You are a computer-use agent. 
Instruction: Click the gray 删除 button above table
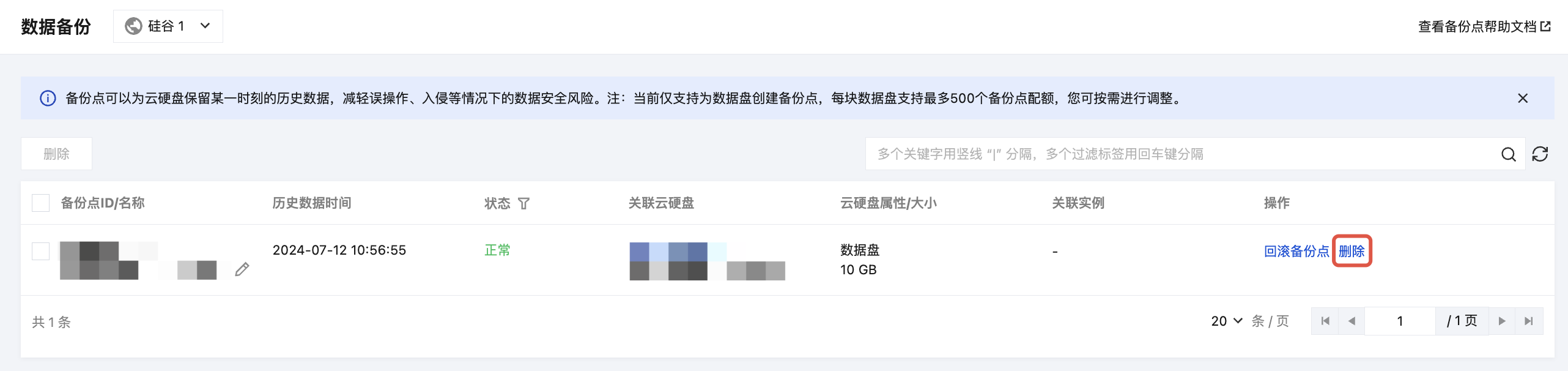(56, 154)
